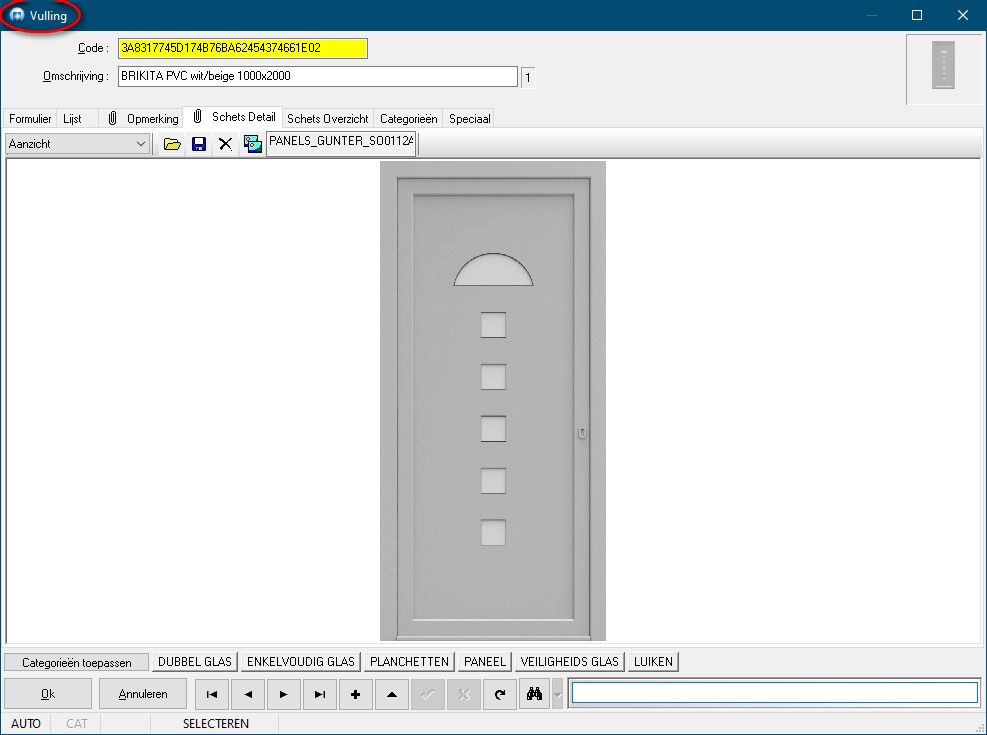
Task: Select the PLANCHETTEN category
Action: pyautogui.click(x=409, y=662)
